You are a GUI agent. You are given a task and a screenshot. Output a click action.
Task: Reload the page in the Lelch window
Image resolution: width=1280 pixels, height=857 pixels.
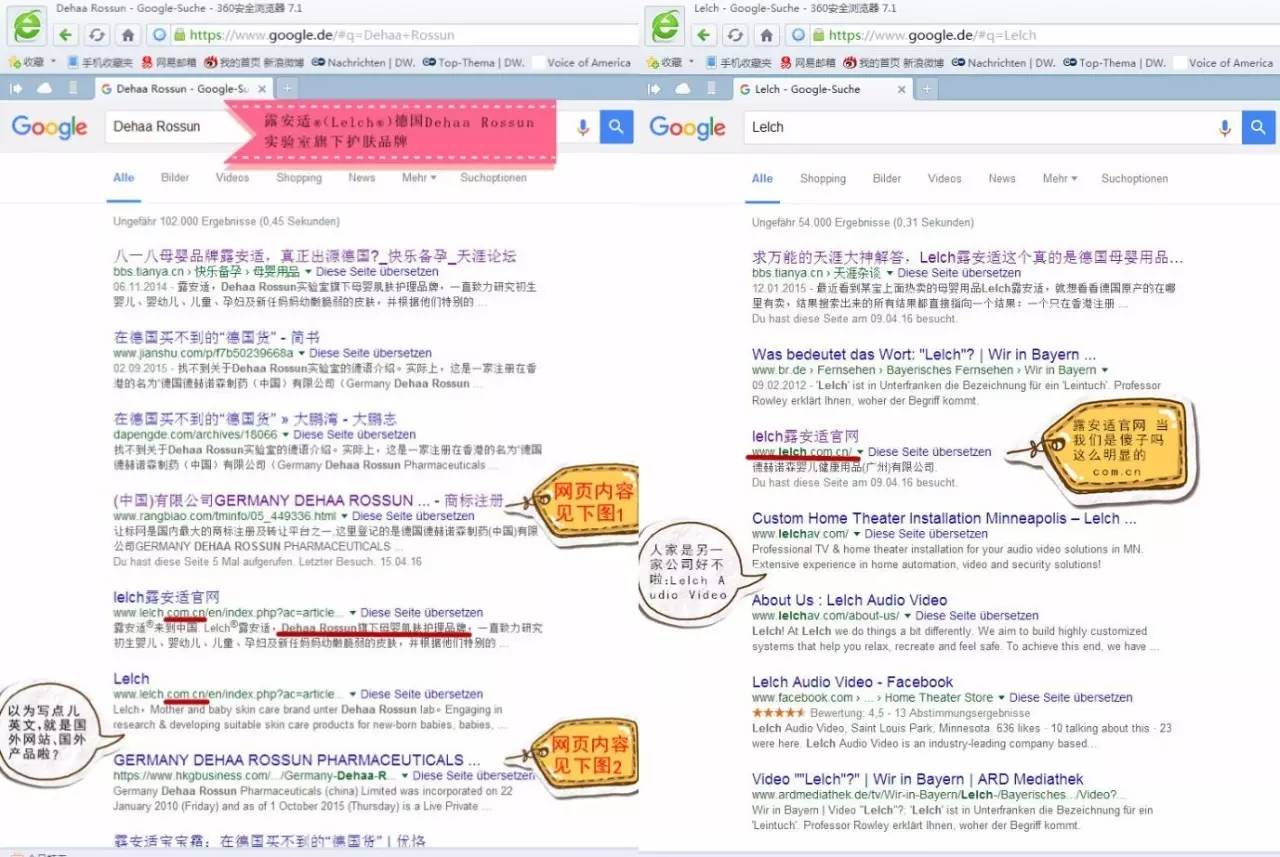735,35
